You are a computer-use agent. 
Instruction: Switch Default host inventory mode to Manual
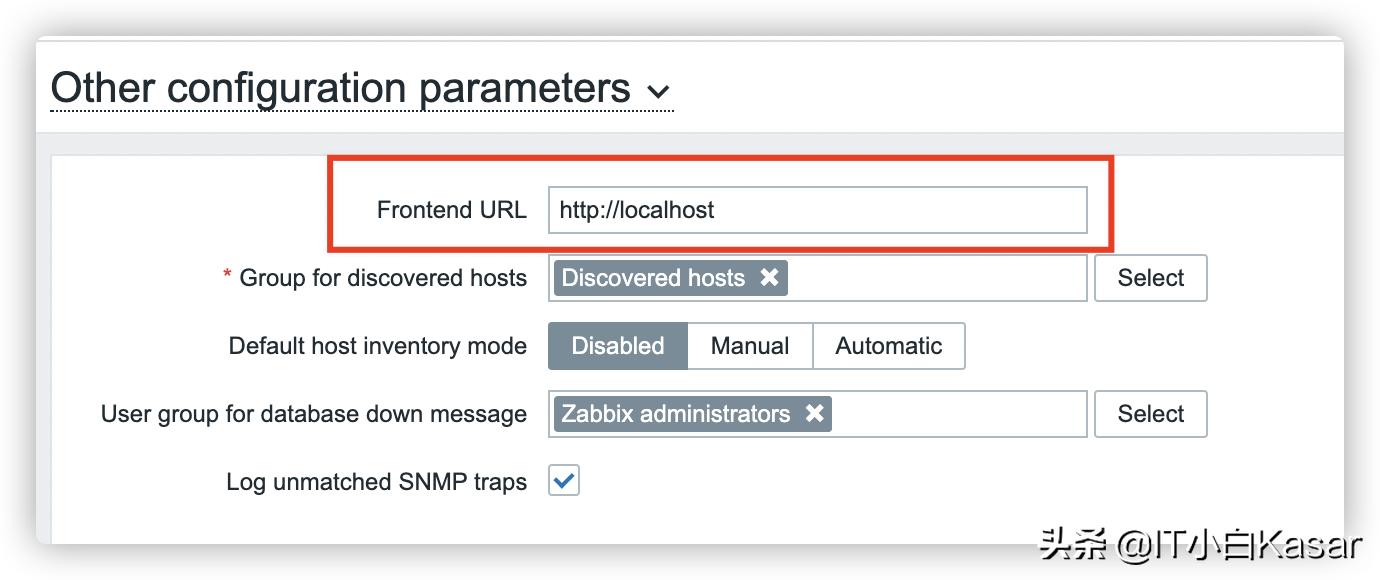749,345
